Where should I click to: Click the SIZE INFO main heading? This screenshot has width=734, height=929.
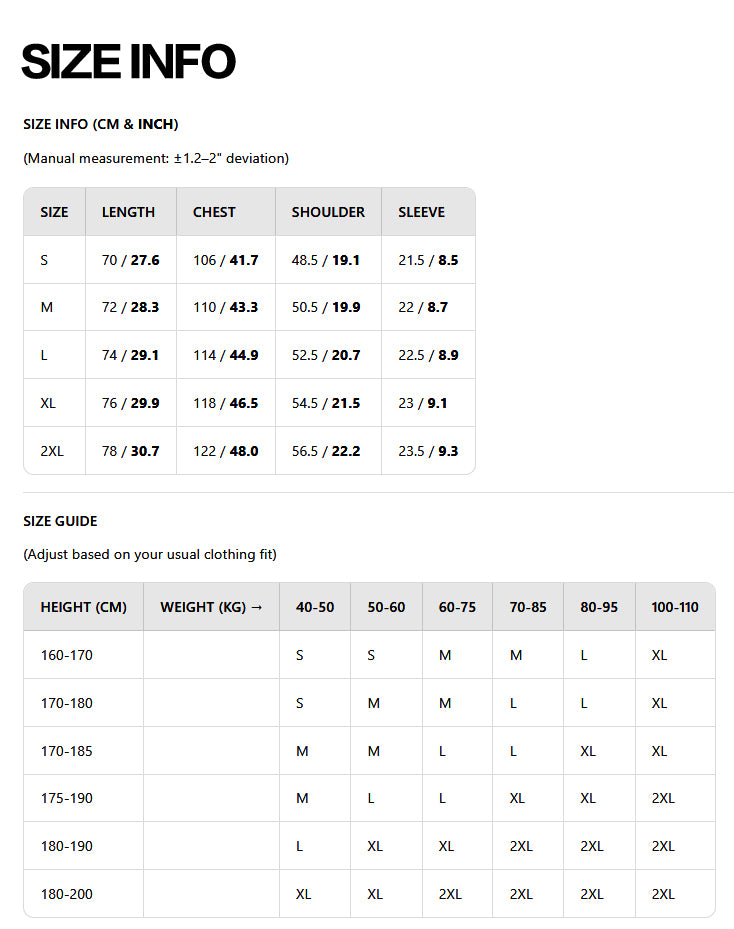pos(128,62)
